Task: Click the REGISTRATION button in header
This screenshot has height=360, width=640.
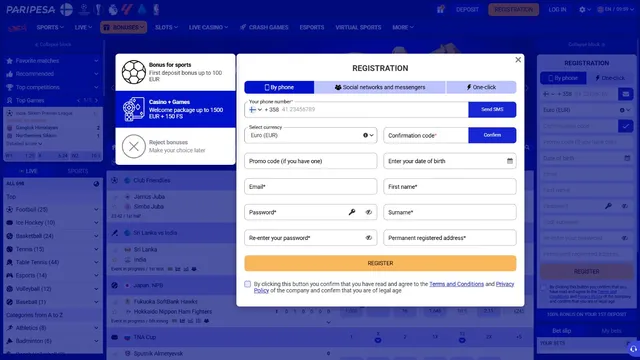Action: [513, 9]
